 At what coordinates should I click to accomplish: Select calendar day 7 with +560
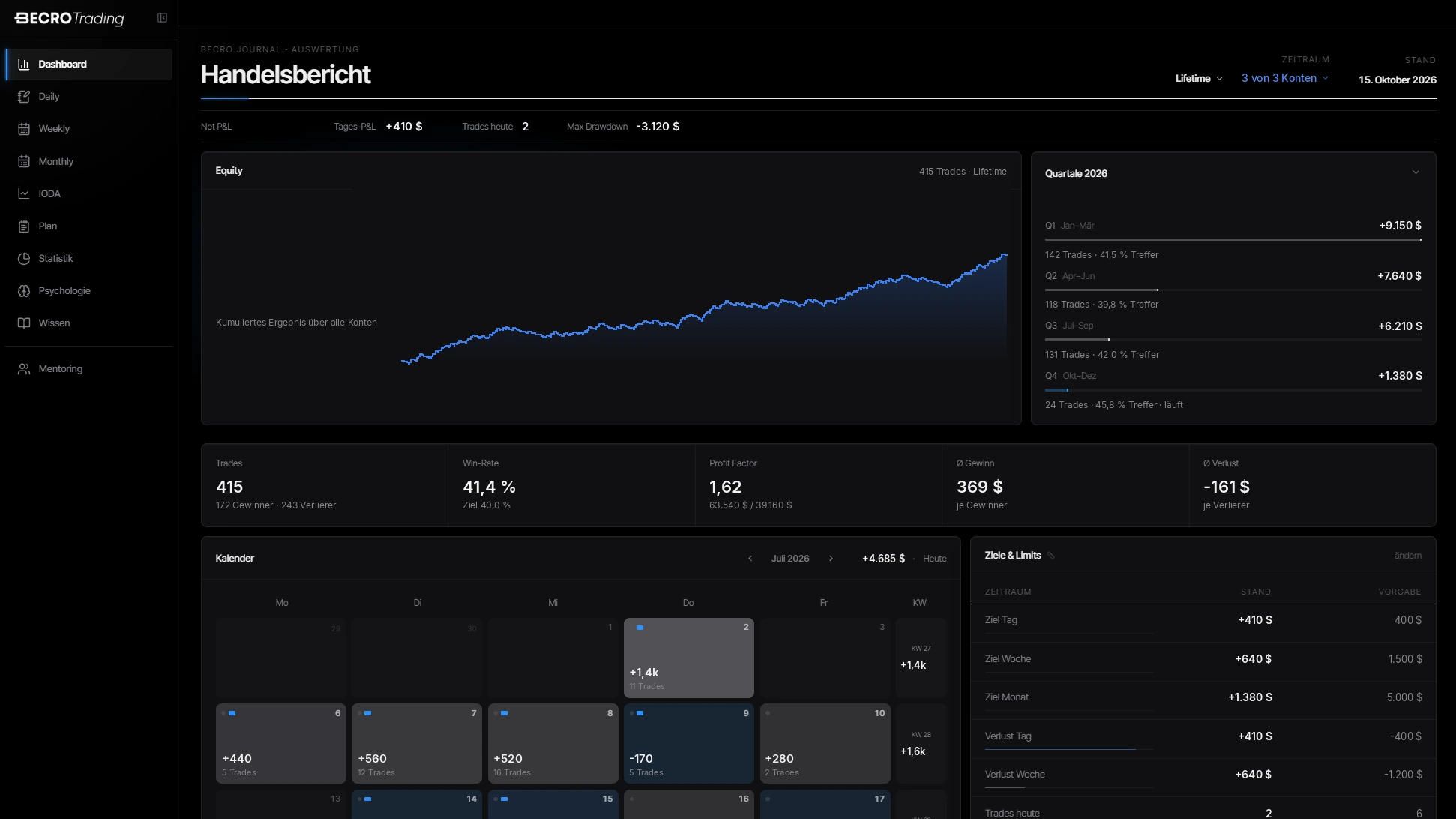tap(417, 744)
